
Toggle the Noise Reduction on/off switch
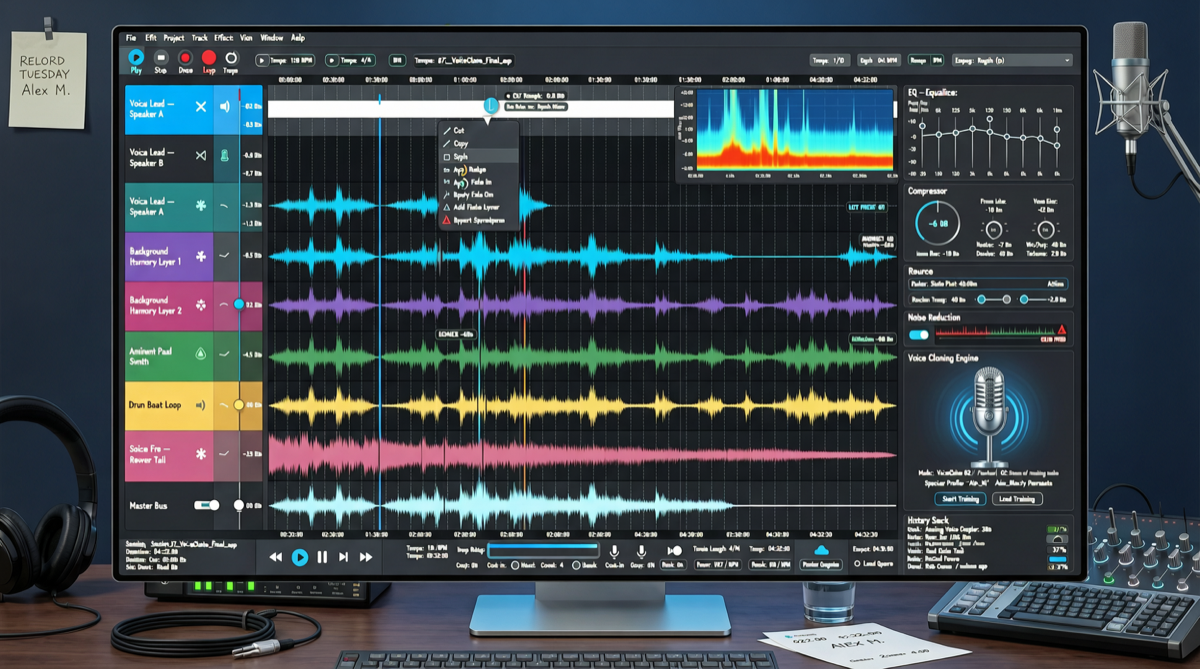tap(918, 334)
